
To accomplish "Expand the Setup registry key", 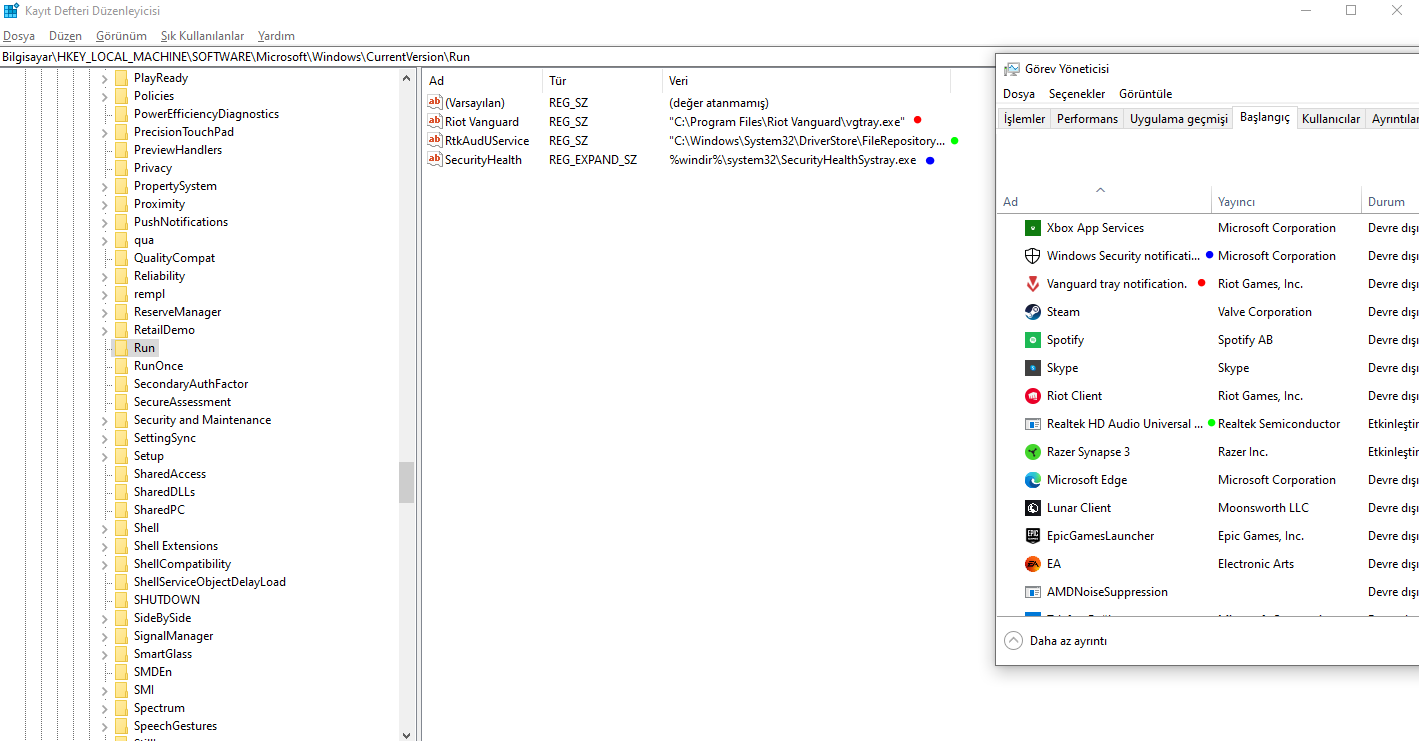I will [104, 456].
